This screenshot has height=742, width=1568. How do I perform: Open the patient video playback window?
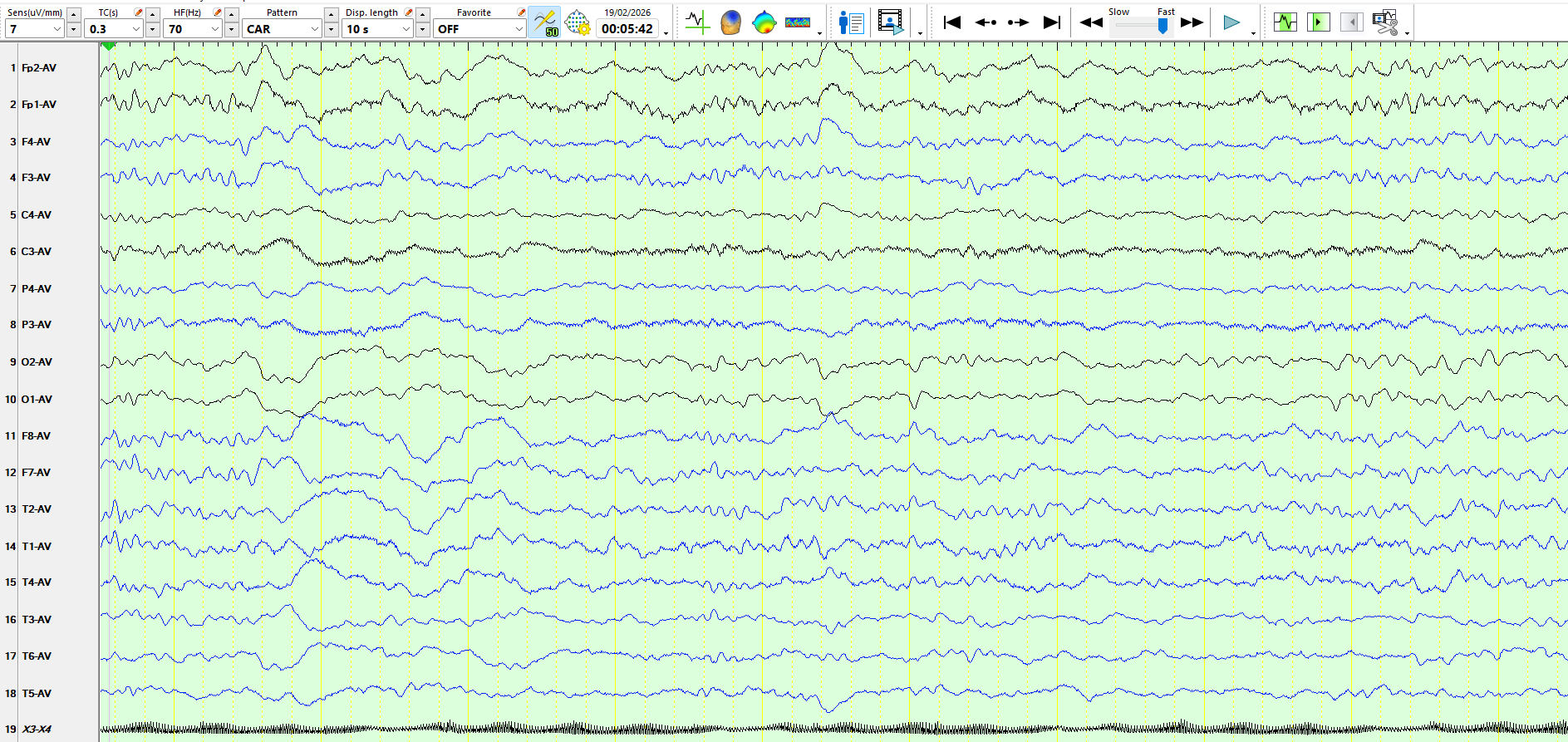(891, 22)
